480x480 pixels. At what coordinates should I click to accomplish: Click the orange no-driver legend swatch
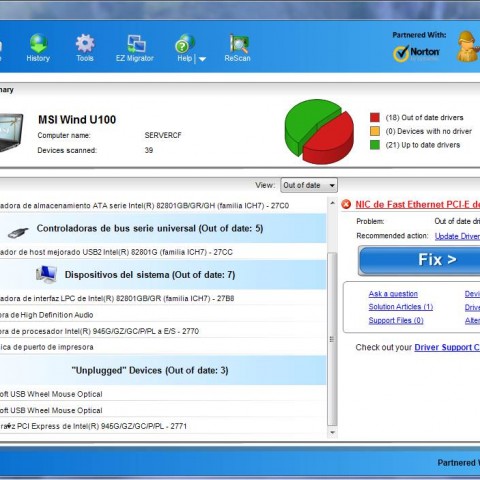pyautogui.click(x=375, y=131)
